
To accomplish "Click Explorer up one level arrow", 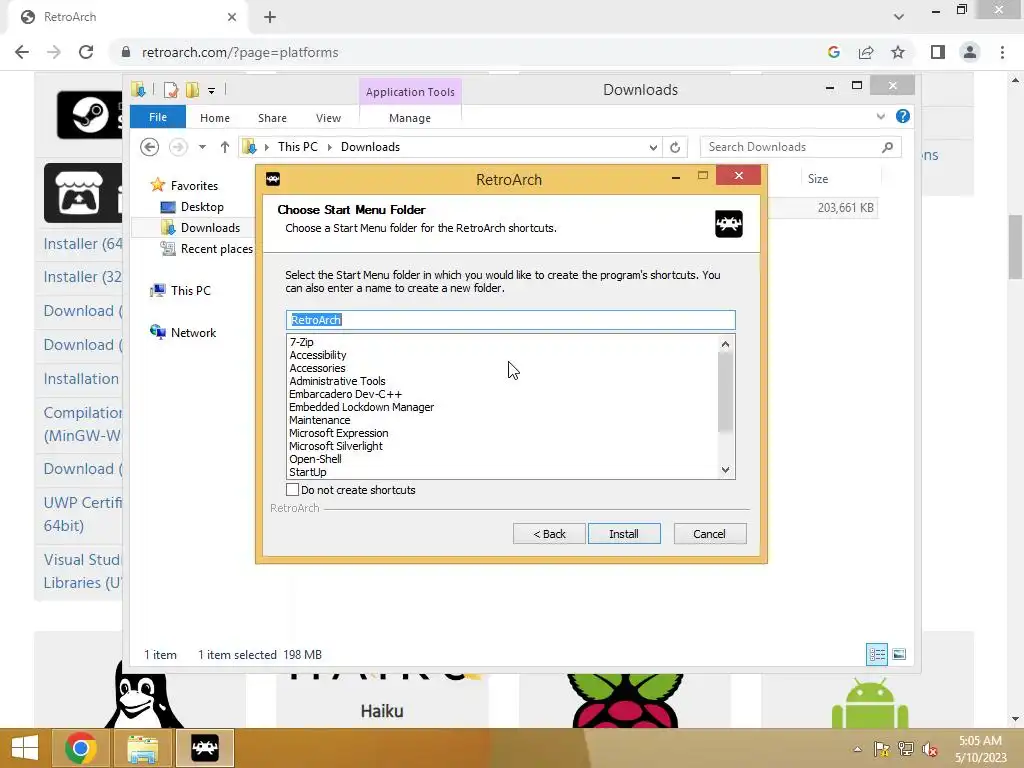I will pos(225,147).
